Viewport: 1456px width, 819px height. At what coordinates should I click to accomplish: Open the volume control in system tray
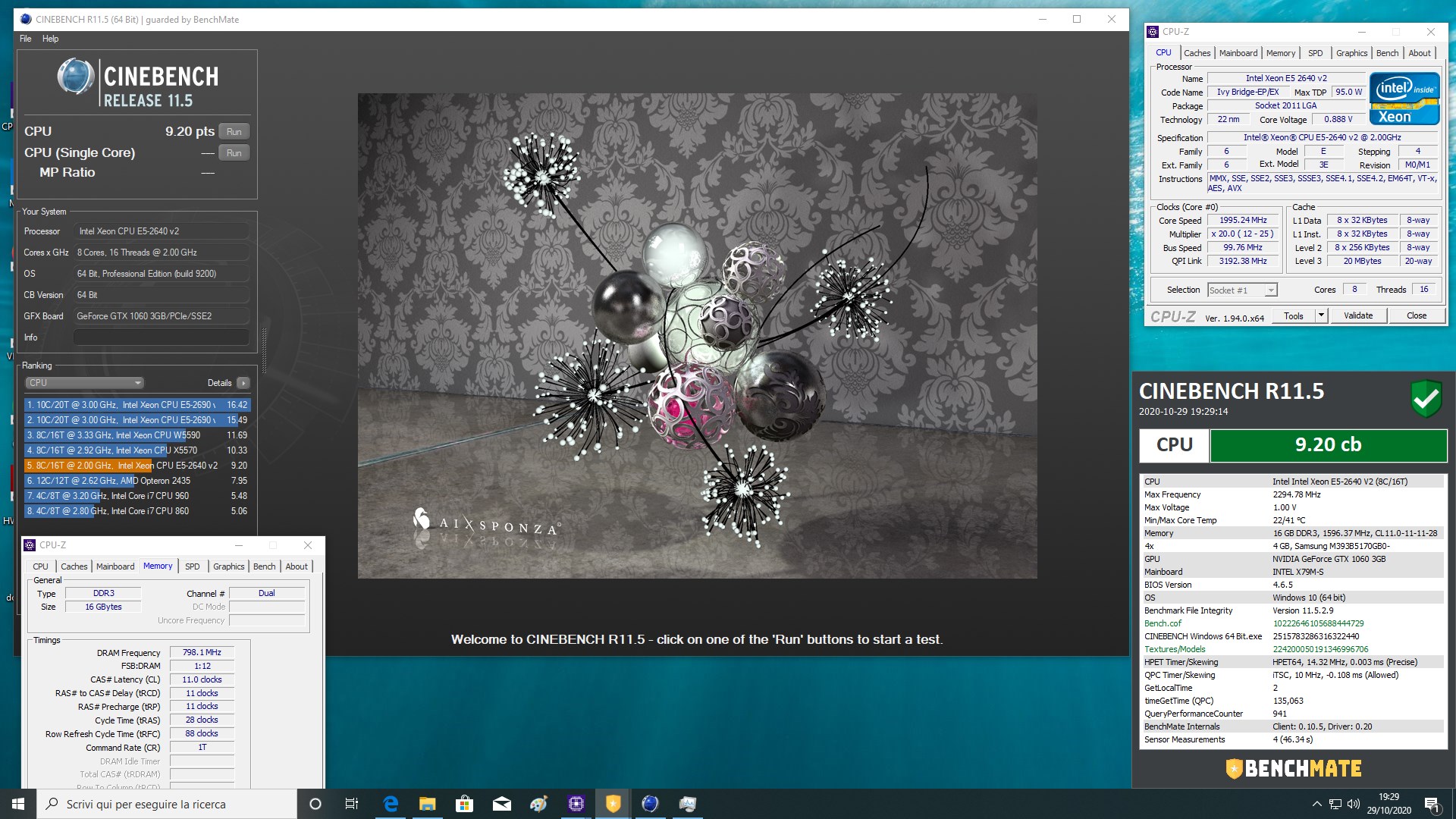pos(1354,804)
